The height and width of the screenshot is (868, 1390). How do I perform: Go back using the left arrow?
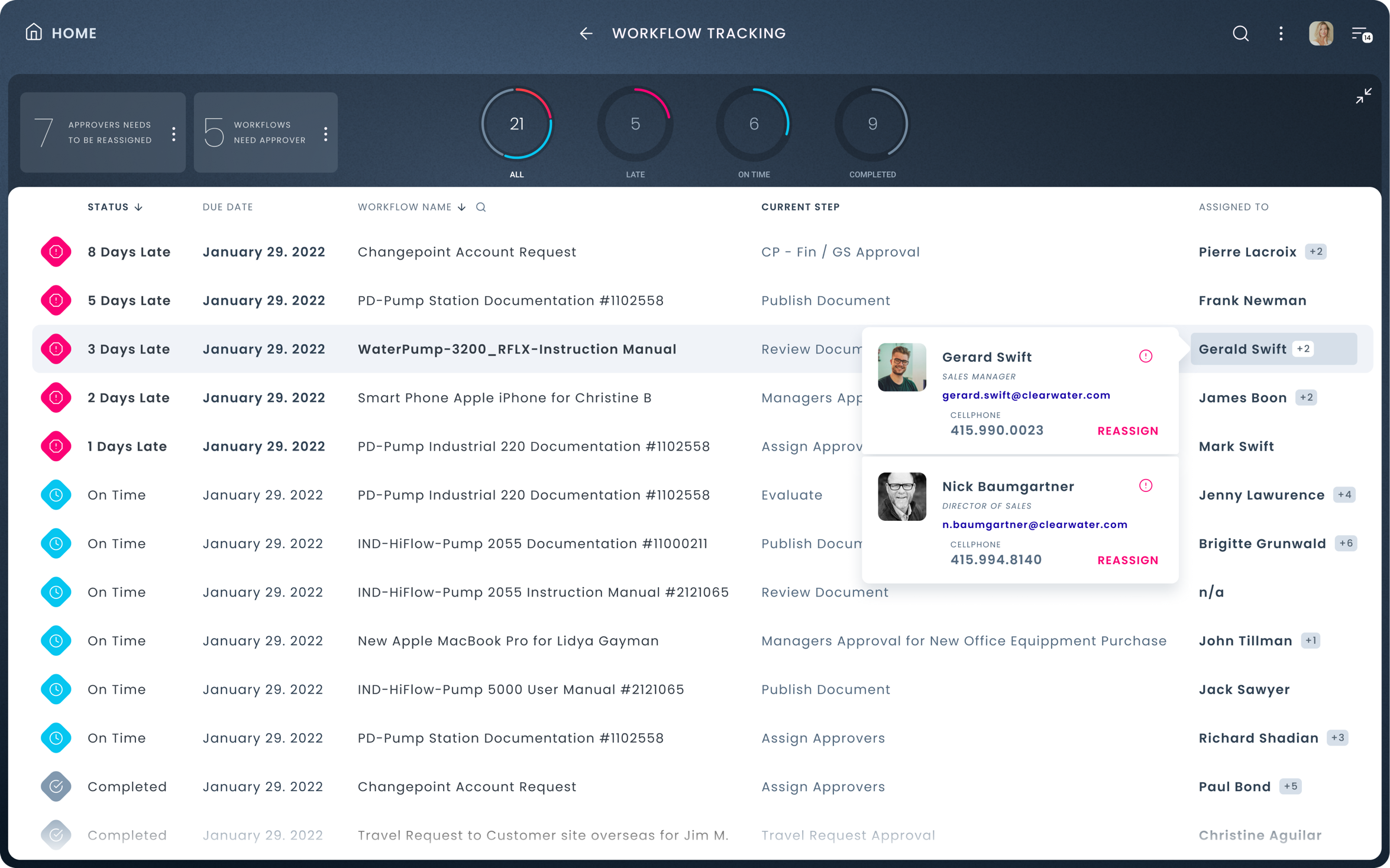(586, 34)
